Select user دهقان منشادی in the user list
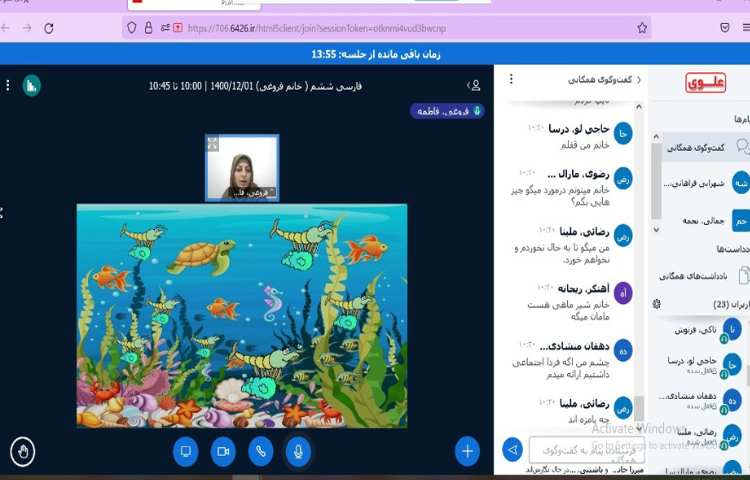 click(x=702, y=400)
